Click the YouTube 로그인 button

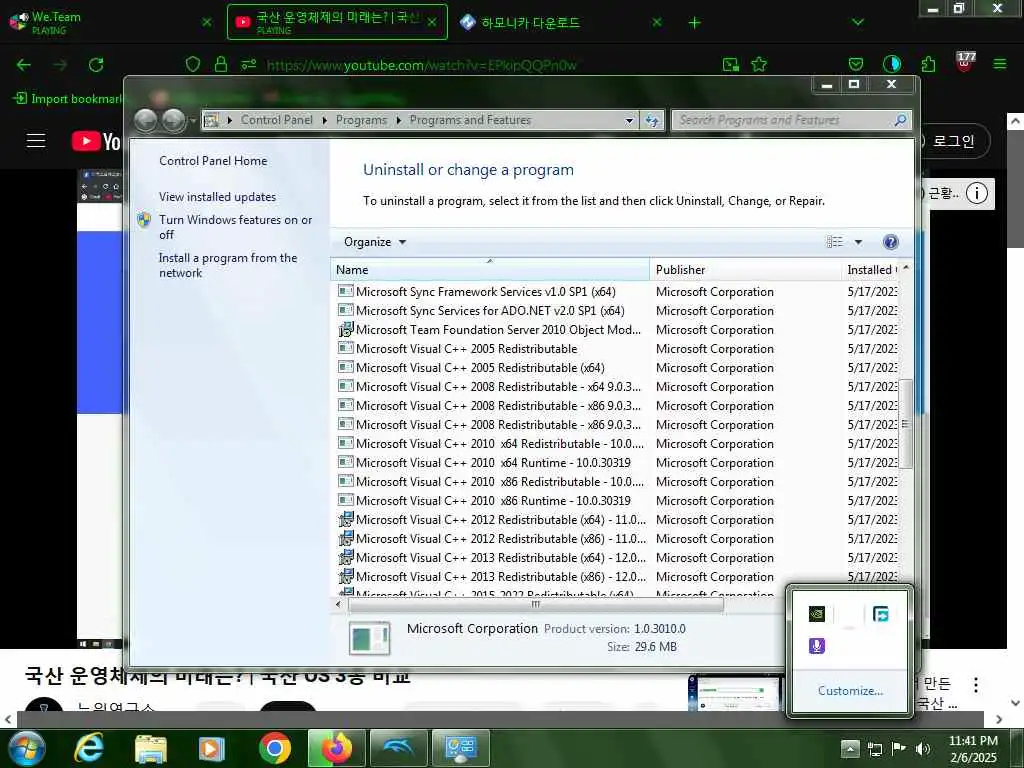(953, 141)
